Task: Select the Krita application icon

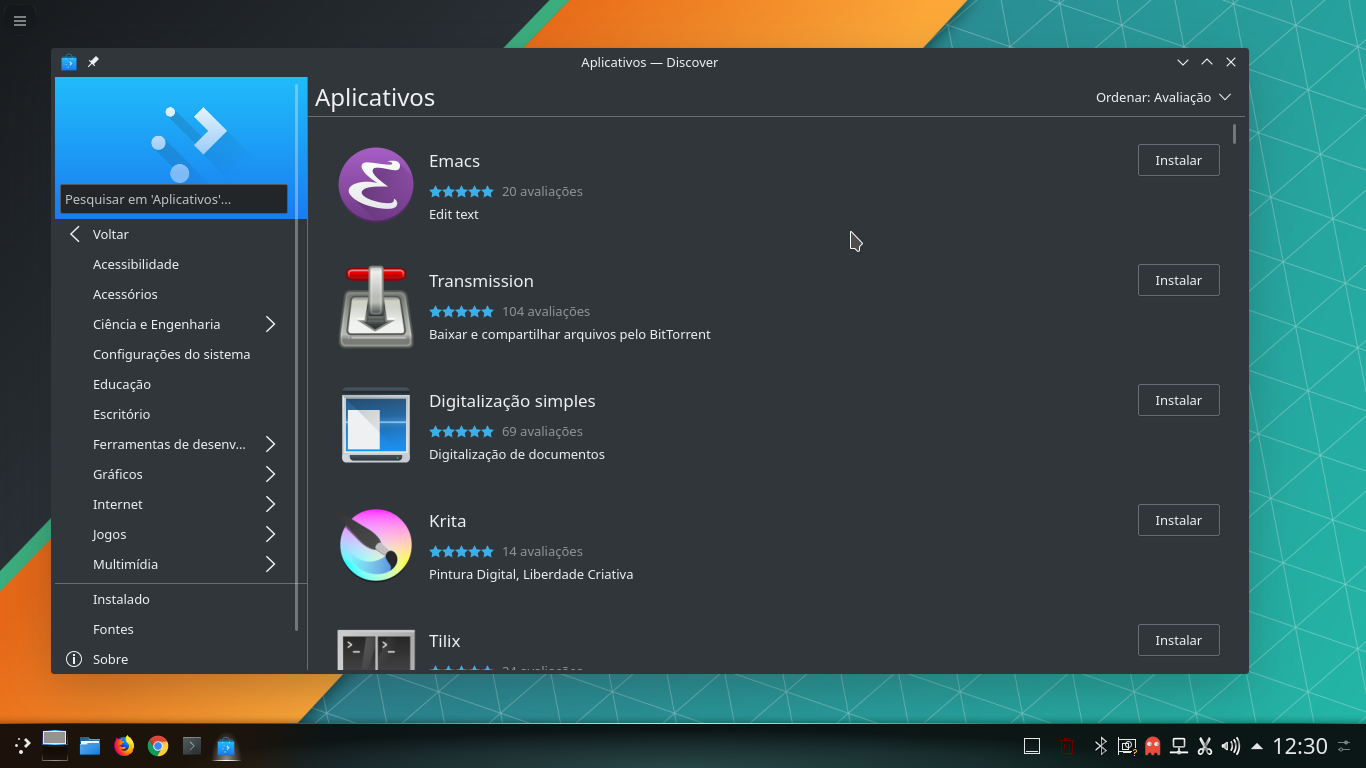Action: [x=375, y=545]
